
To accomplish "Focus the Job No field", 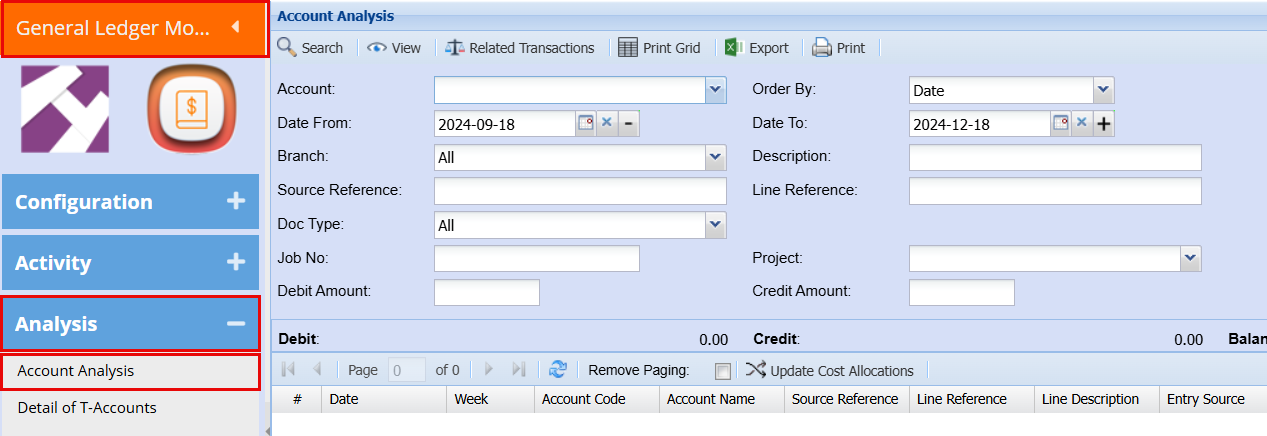I will pos(536,259).
